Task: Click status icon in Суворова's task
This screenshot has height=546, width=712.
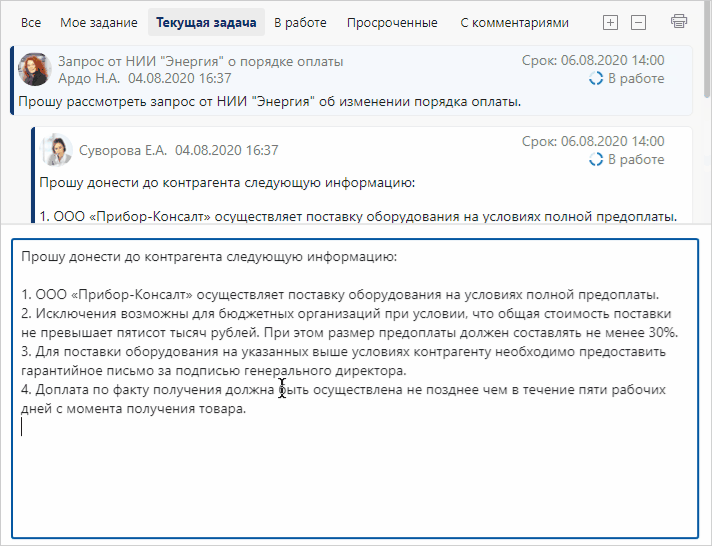Action: pos(596,159)
